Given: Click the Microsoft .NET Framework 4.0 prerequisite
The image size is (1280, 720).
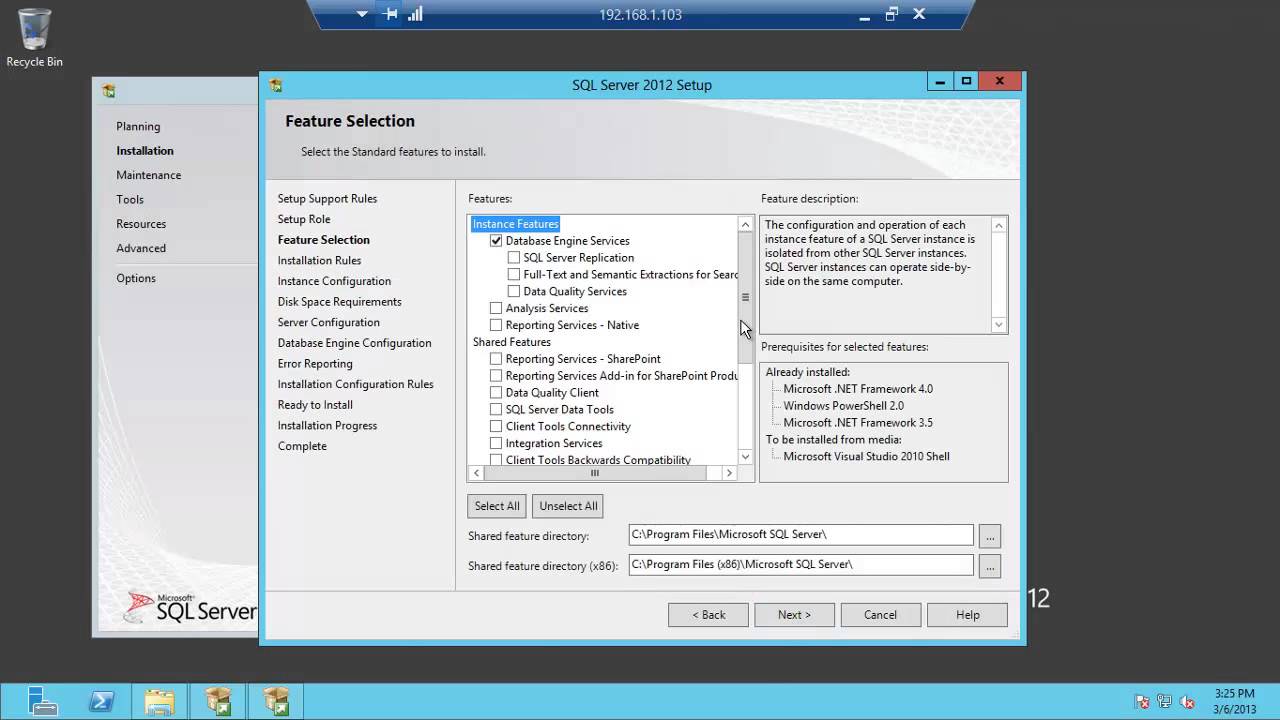Looking at the screenshot, I should click(858, 389).
